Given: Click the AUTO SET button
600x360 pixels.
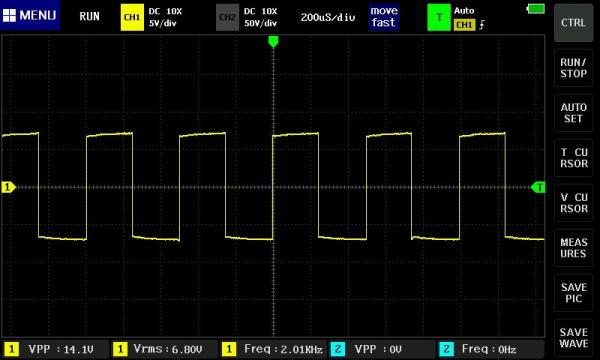Looking at the screenshot, I should coord(573,113).
